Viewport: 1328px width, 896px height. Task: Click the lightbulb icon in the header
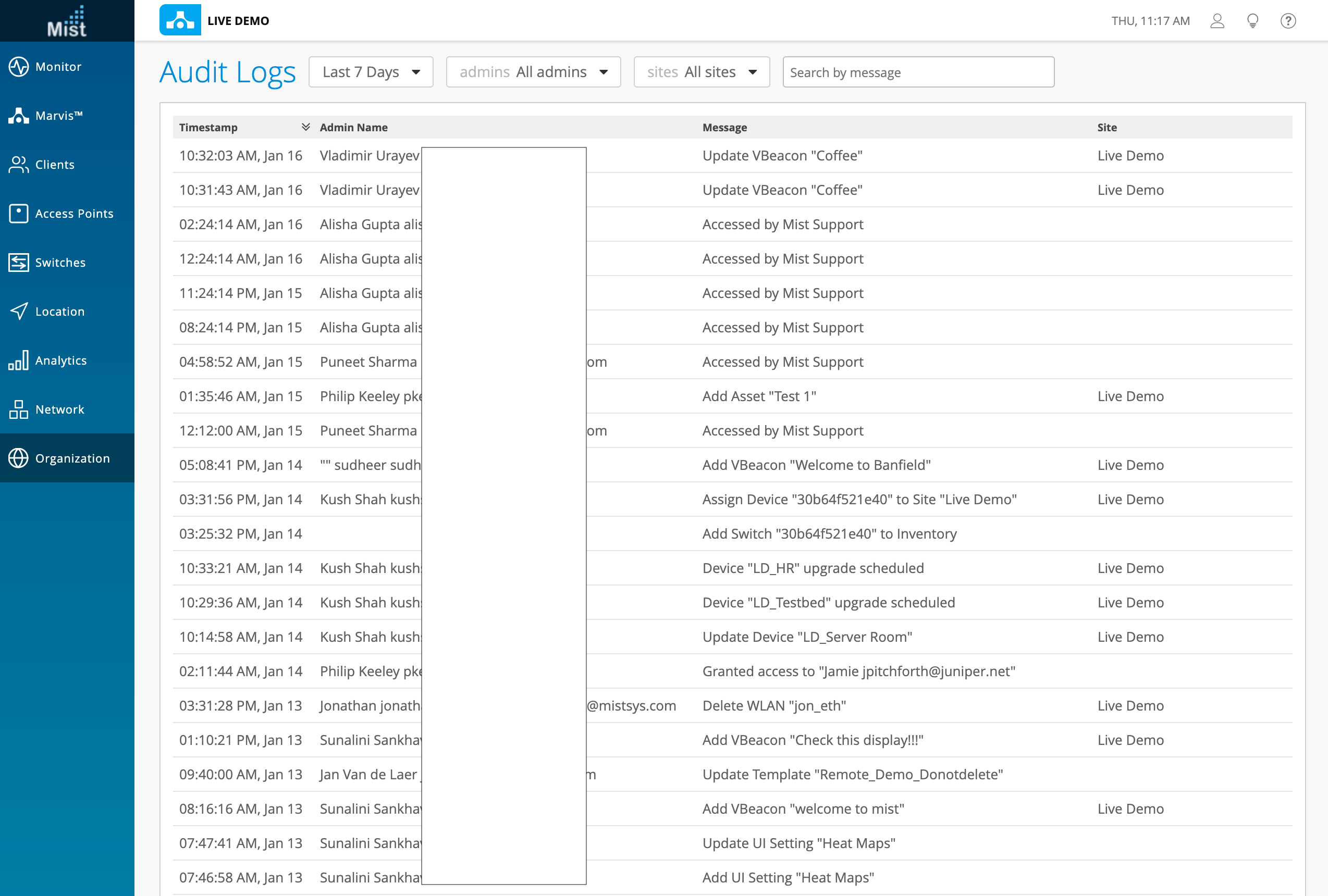1252,21
